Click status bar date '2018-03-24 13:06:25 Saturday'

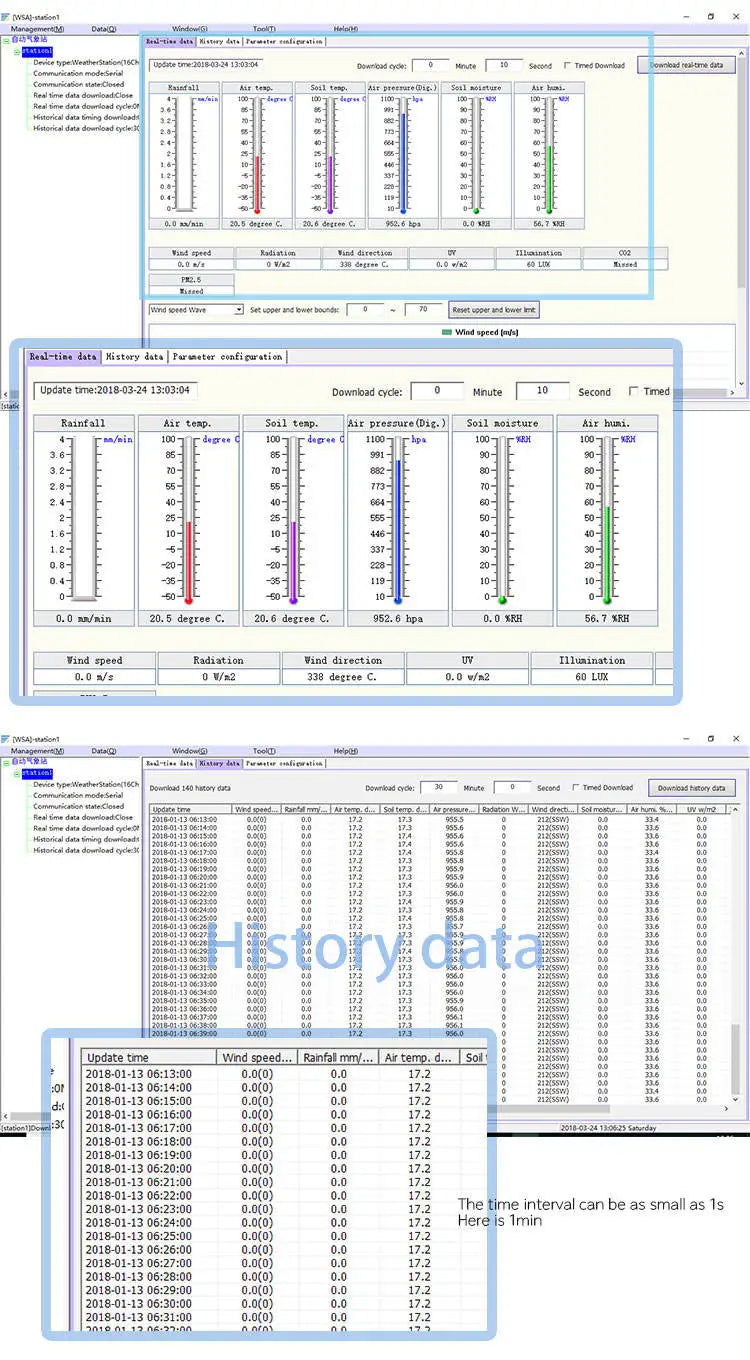coord(609,1126)
